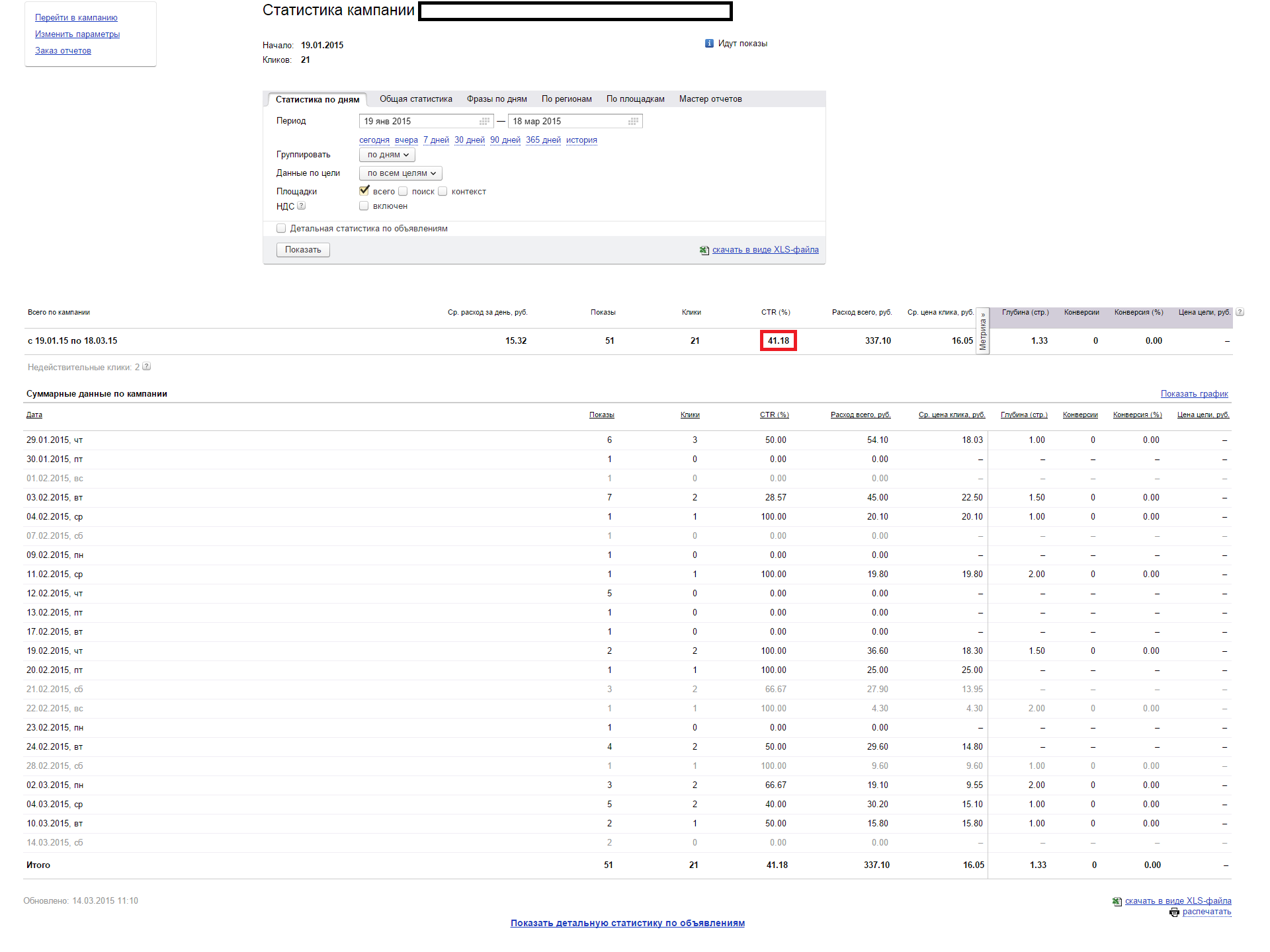Viewport: 1270px width, 952px height.
Task: Click the распечатать link
Action: 1206,912
